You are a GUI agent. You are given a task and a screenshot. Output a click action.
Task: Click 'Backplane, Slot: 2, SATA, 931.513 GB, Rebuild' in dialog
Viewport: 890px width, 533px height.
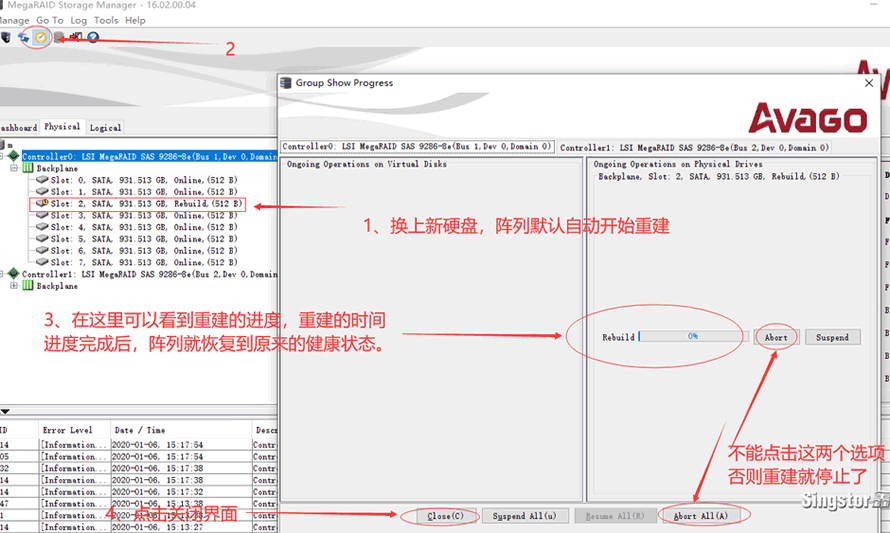[718, 177]
